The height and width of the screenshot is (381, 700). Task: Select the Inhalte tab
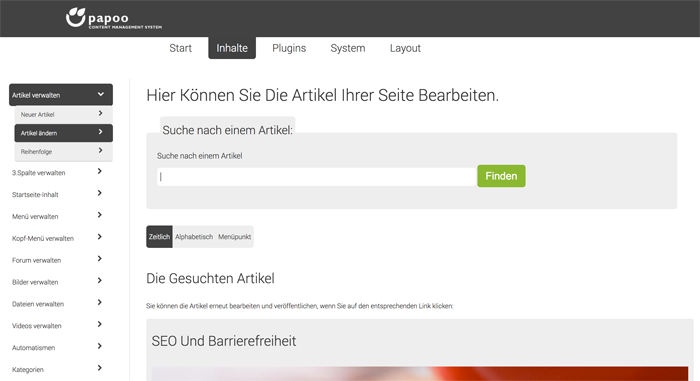[232, 48]
